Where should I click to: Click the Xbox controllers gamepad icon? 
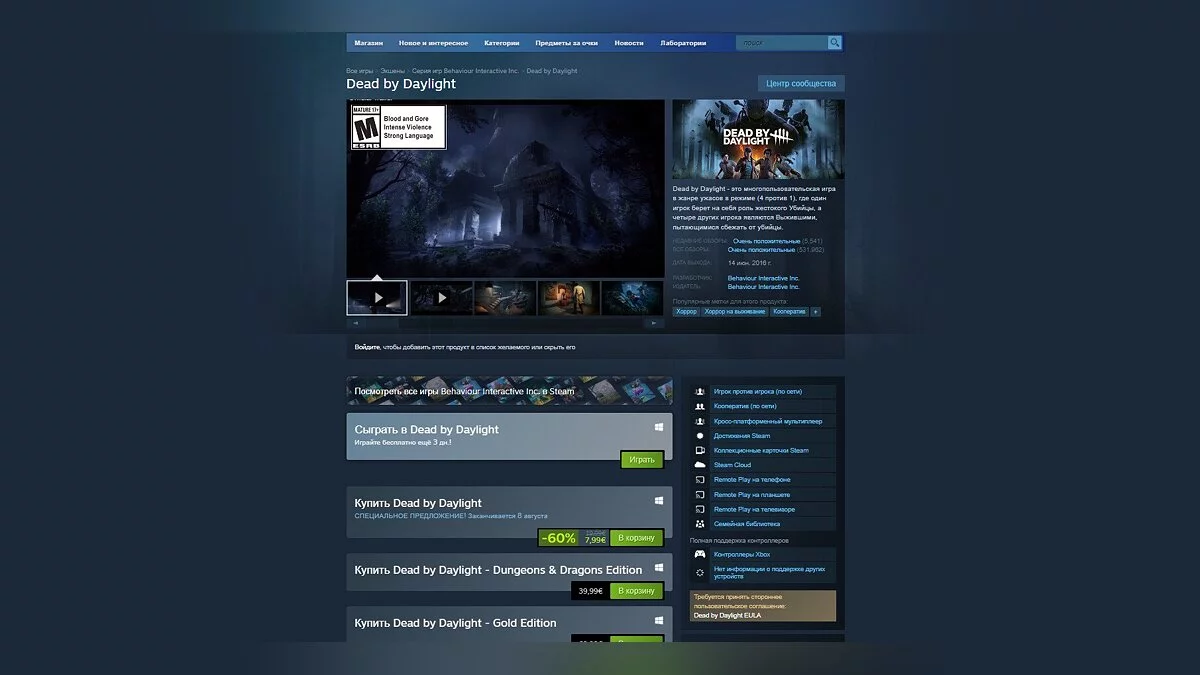click(x=700, y=554)
